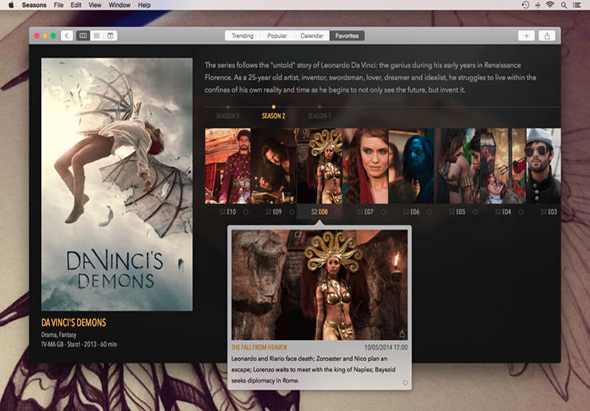
Task: Open the Calendar tab
Action: [x=312, y=36]
